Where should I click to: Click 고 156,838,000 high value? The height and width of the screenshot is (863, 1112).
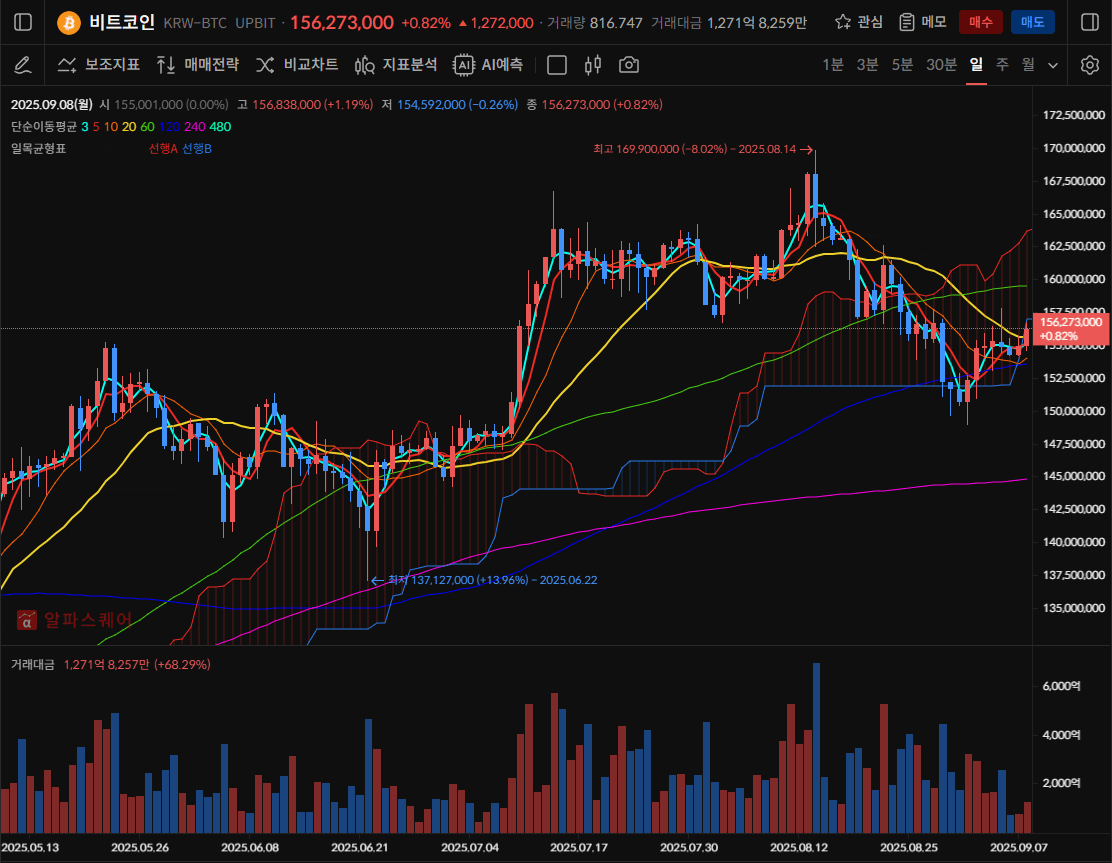305,105
